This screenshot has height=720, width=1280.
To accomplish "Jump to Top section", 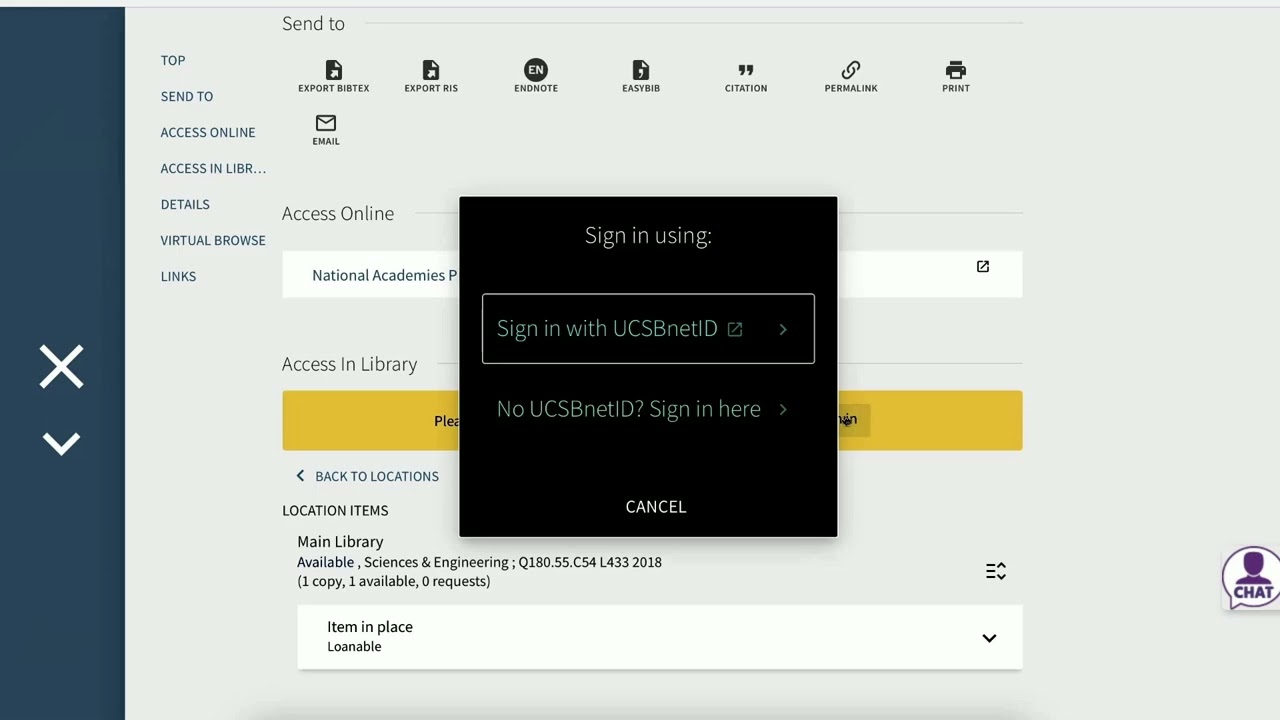I will 173,60.
